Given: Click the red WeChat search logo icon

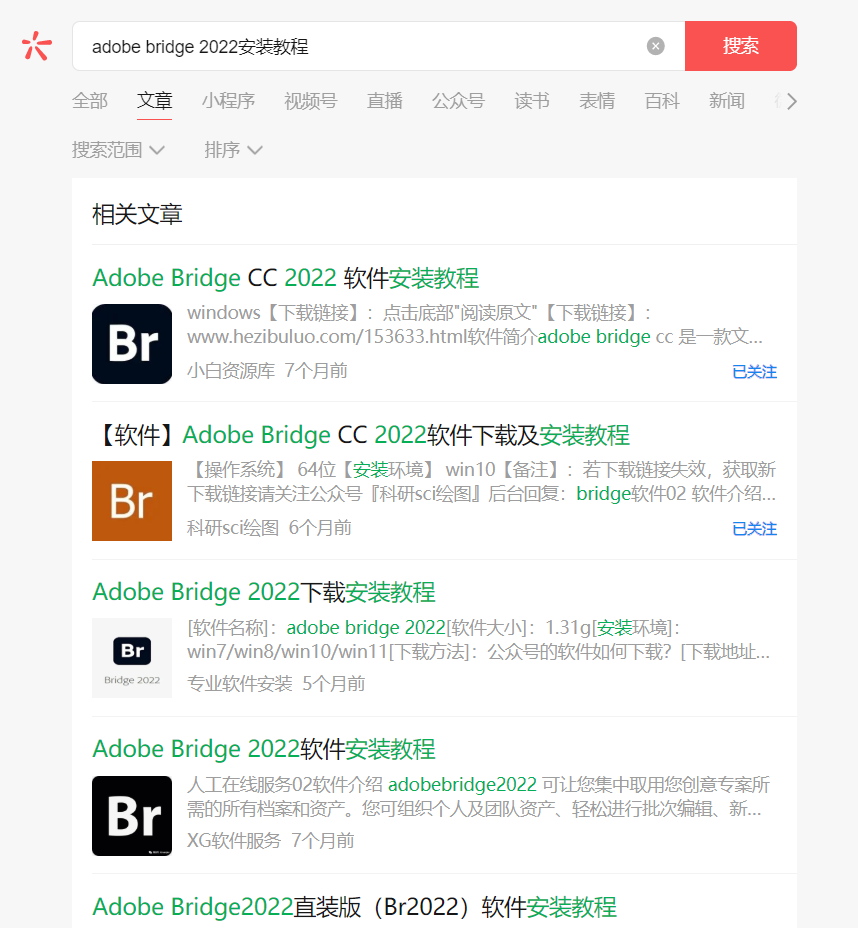Looking at the screenshot, I should coord(37,46).
